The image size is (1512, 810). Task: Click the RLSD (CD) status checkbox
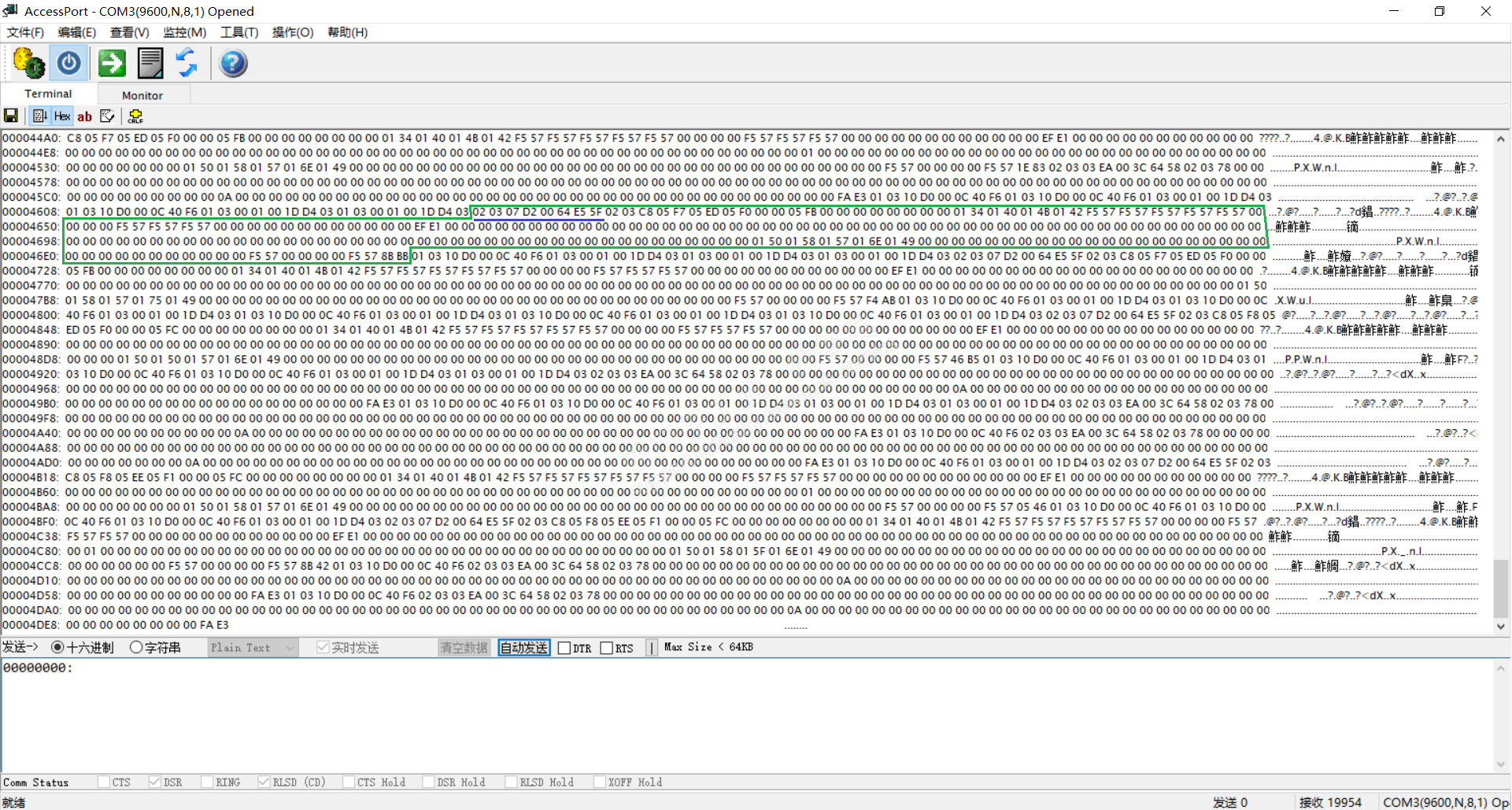[264, 782]
